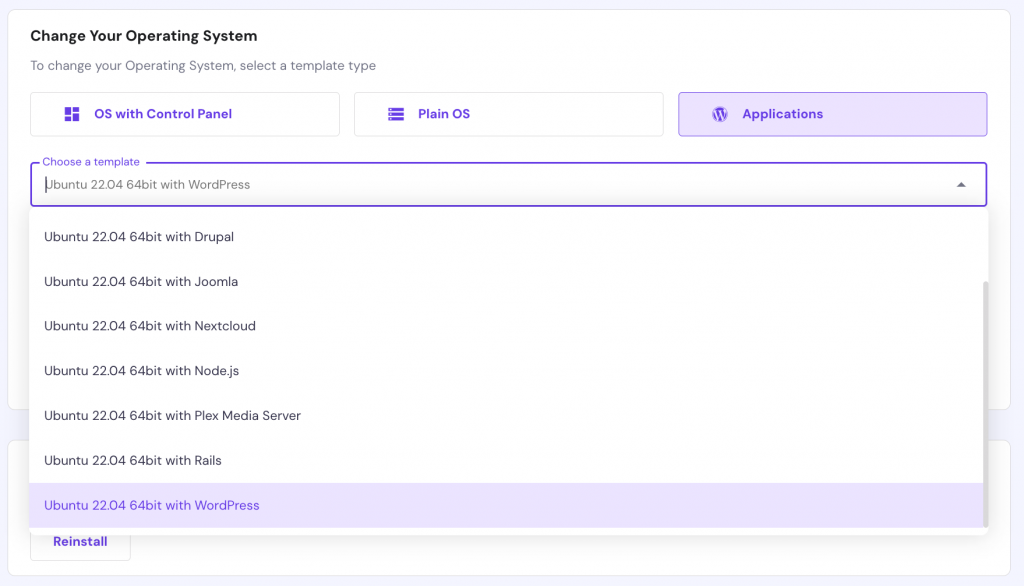Select Ubuntu 22.04 64bit with Node.js

(143, 371)
